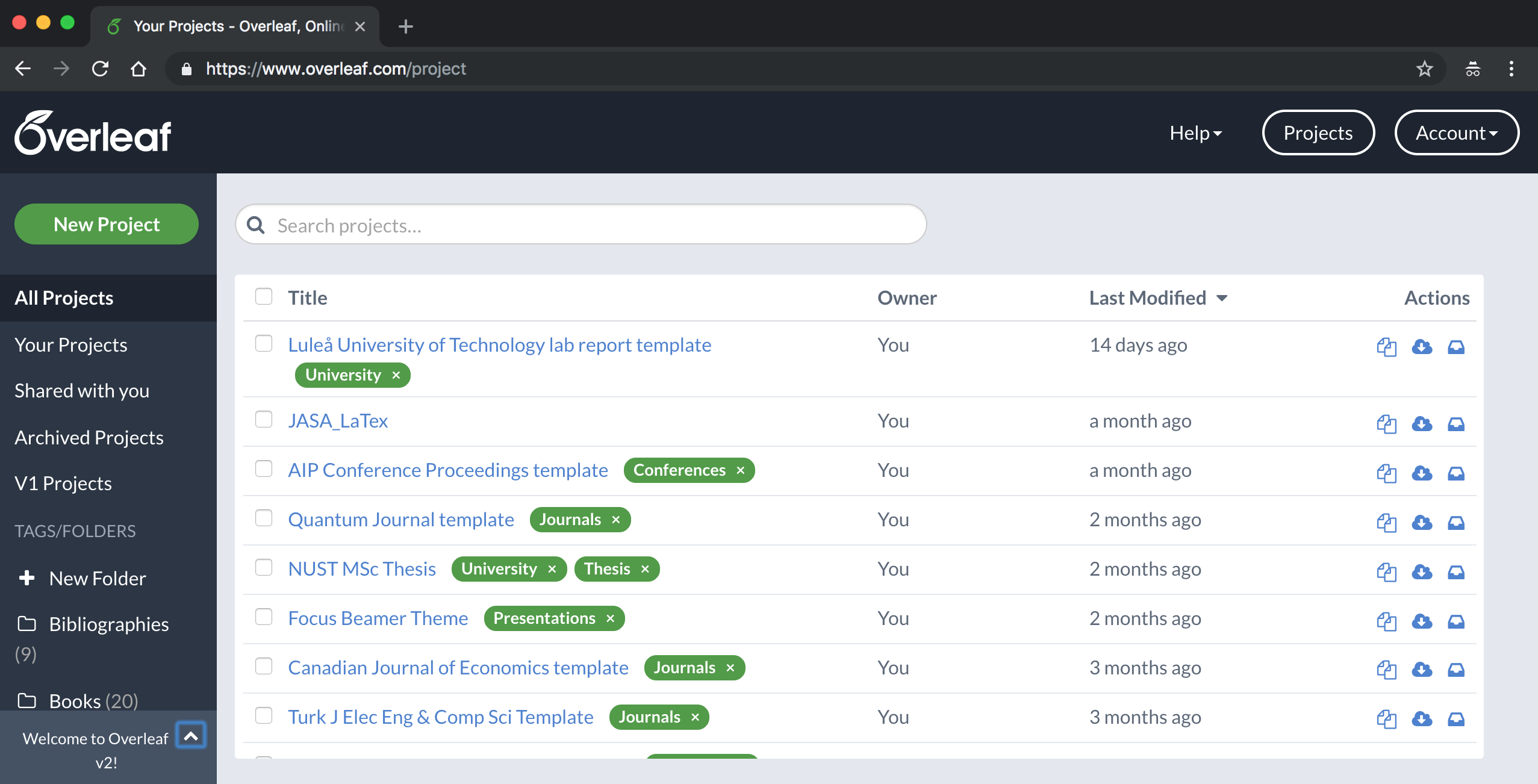
Task: Focus the Search projects field
Action: [x=590, y=225]
